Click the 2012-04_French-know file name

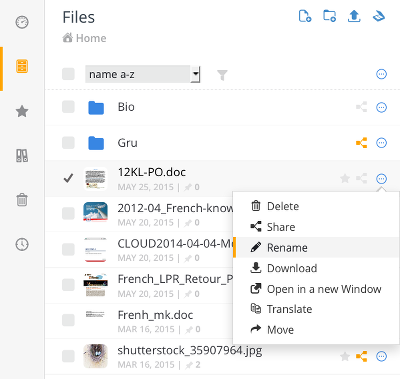pyautogui.click(x=175, y=208)
